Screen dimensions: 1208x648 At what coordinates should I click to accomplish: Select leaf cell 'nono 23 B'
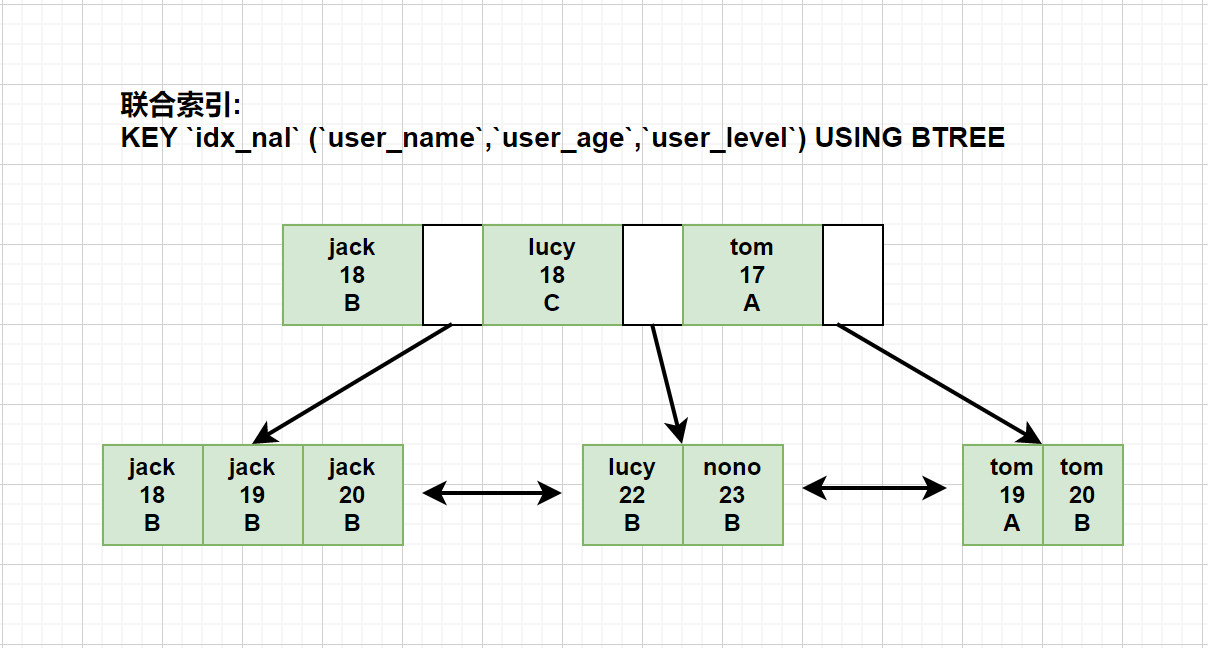coord(732,495)
